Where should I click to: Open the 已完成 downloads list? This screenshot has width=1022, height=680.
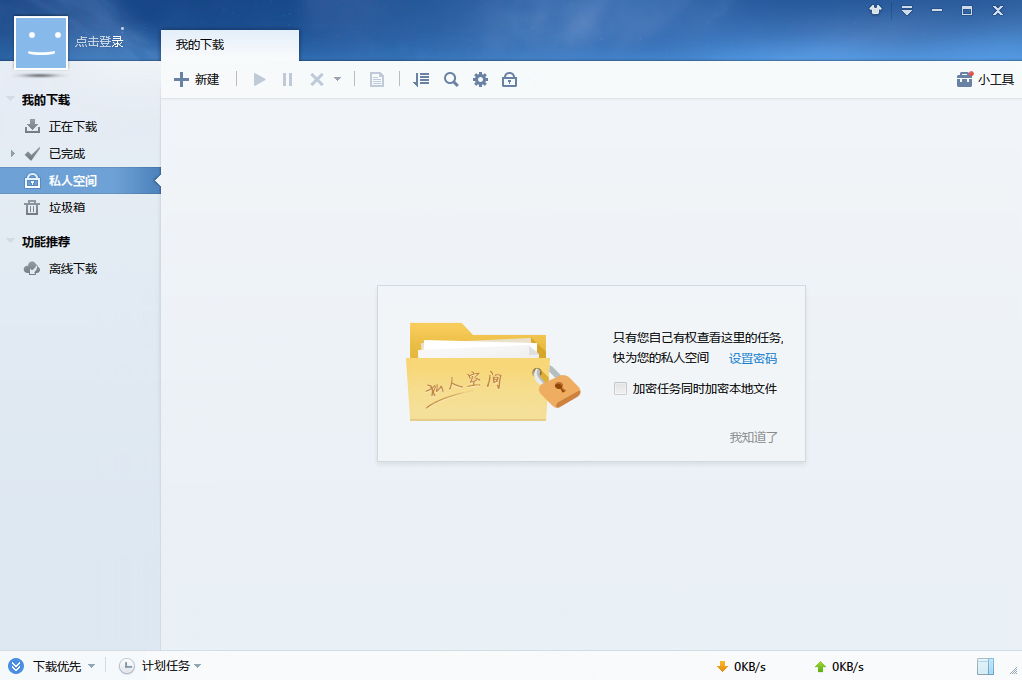pyautogui.click(x=62, y=153)
